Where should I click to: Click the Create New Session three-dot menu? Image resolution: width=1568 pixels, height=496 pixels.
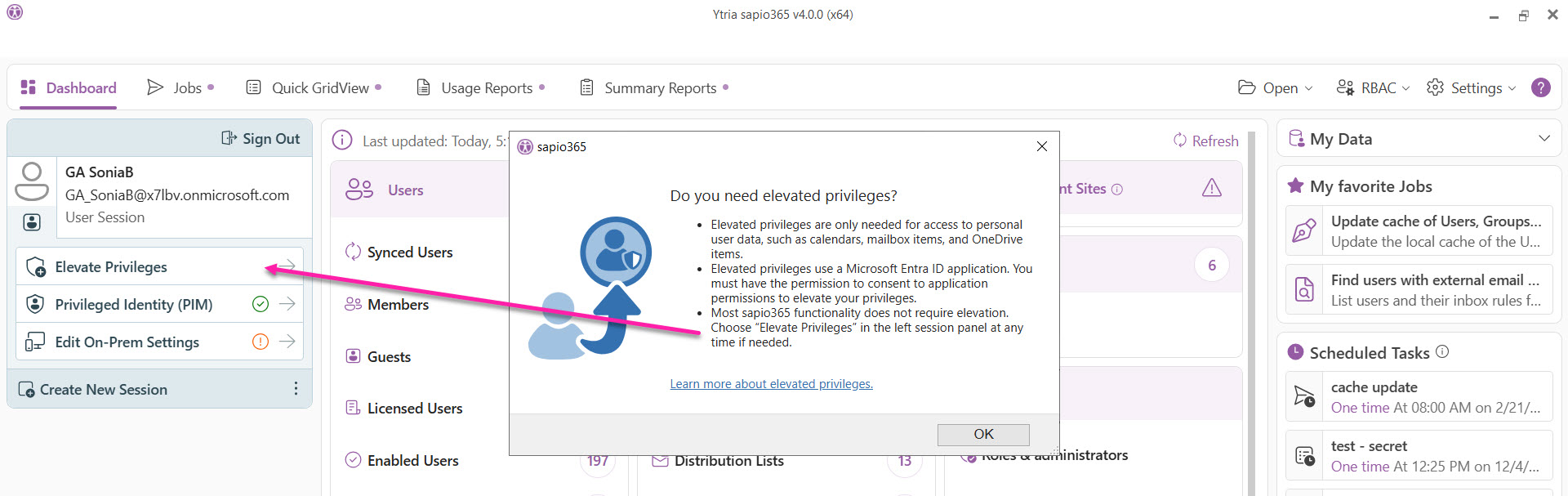pos(296,389)
